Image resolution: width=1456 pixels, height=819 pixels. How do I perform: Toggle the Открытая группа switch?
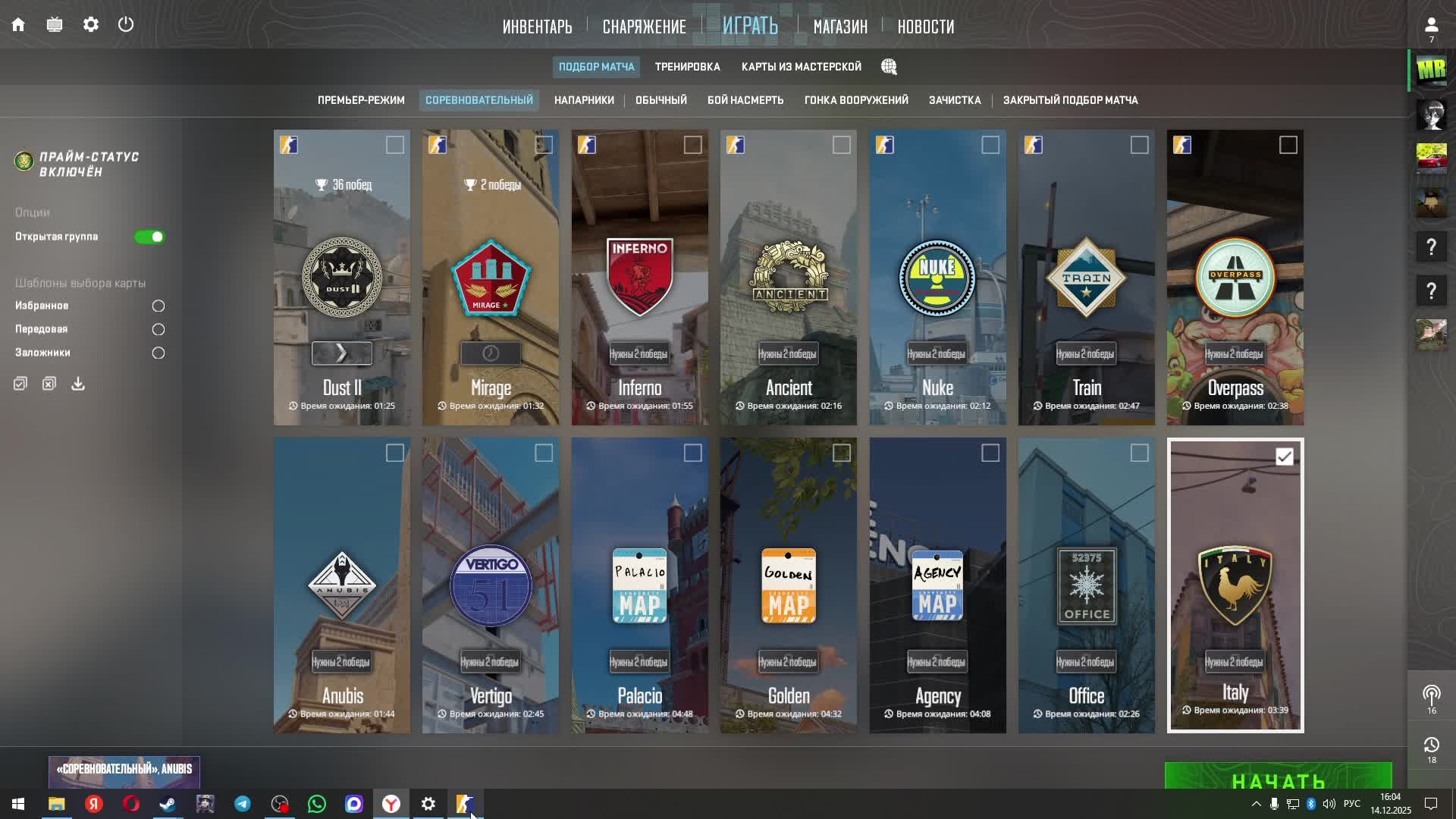click(x=149, y=237)
